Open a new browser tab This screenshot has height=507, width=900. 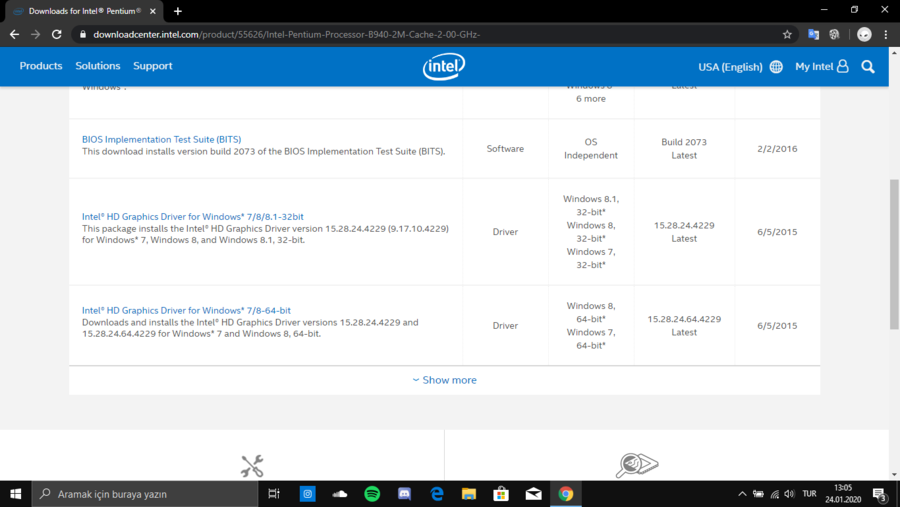pyautogui.click(x=177, y=11)
